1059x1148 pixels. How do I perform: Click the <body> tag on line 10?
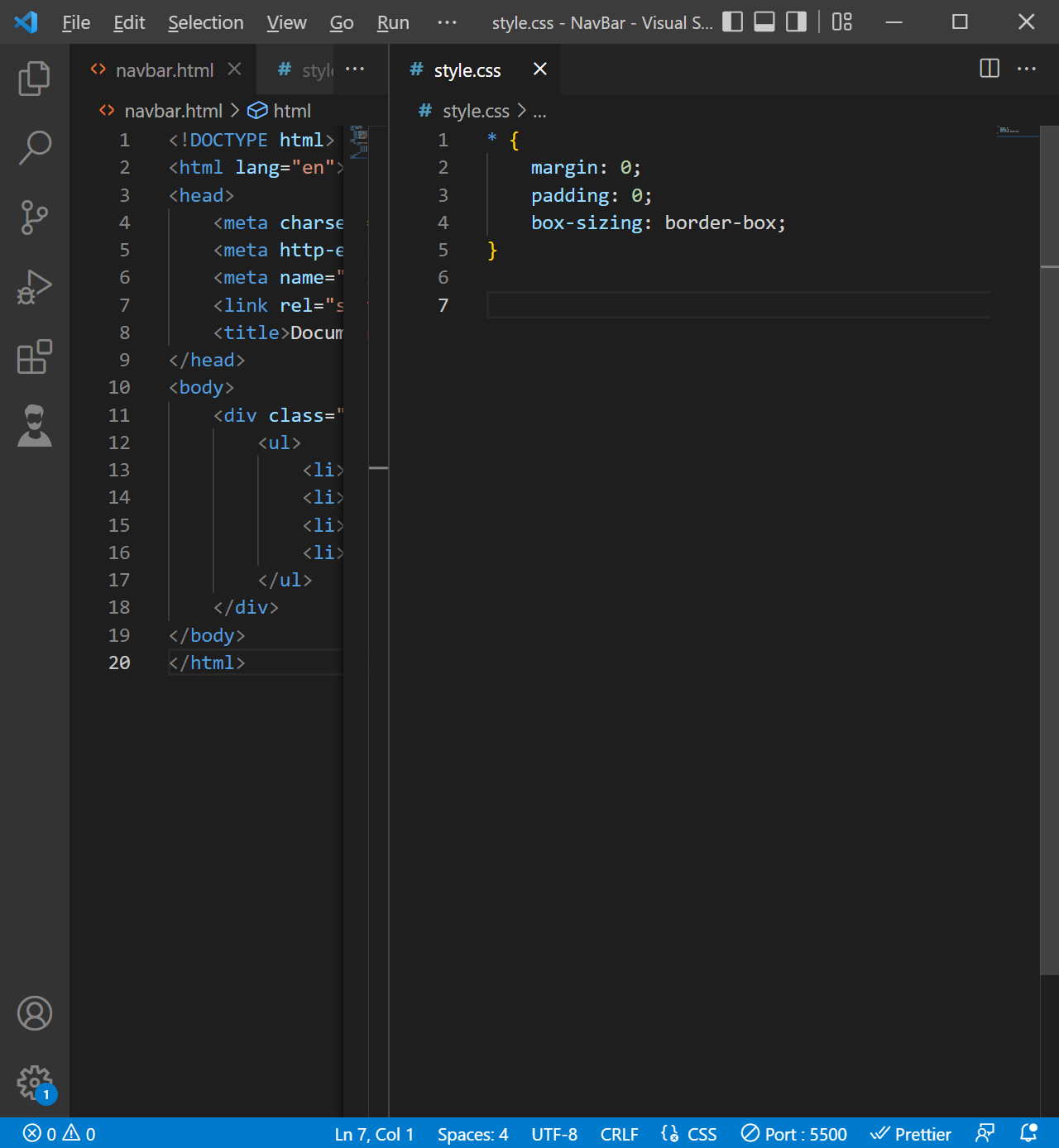click(x=201, y=388)
